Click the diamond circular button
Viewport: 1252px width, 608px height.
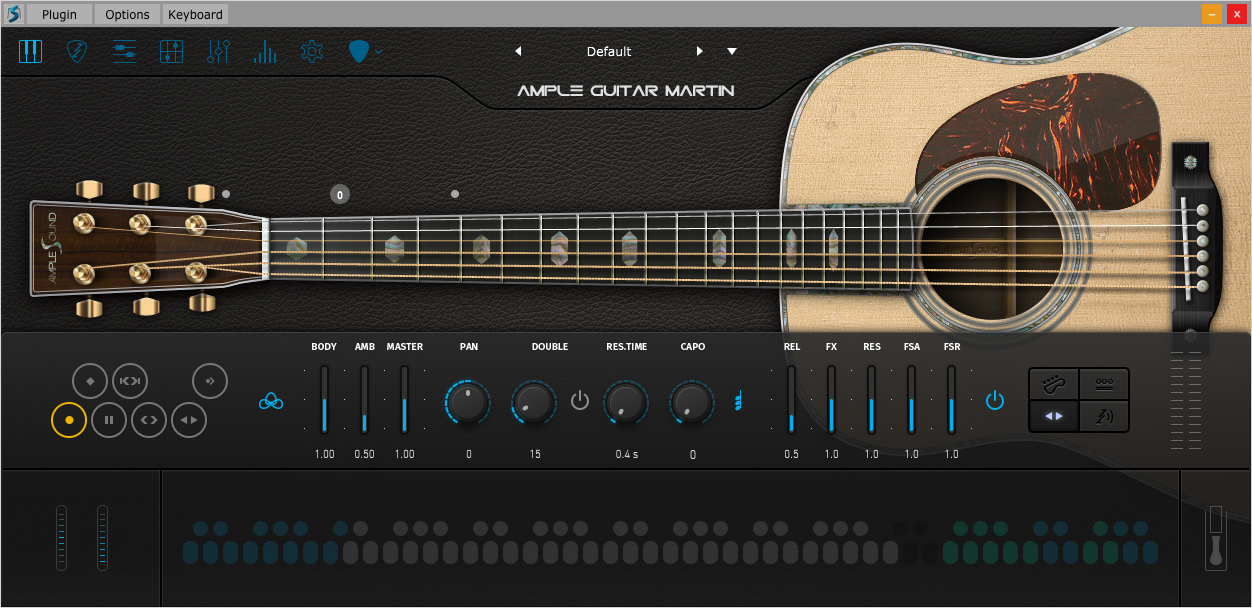coord(90,381)
